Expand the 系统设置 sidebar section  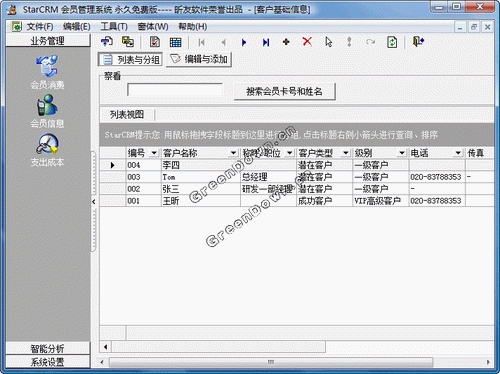[48, 362]
